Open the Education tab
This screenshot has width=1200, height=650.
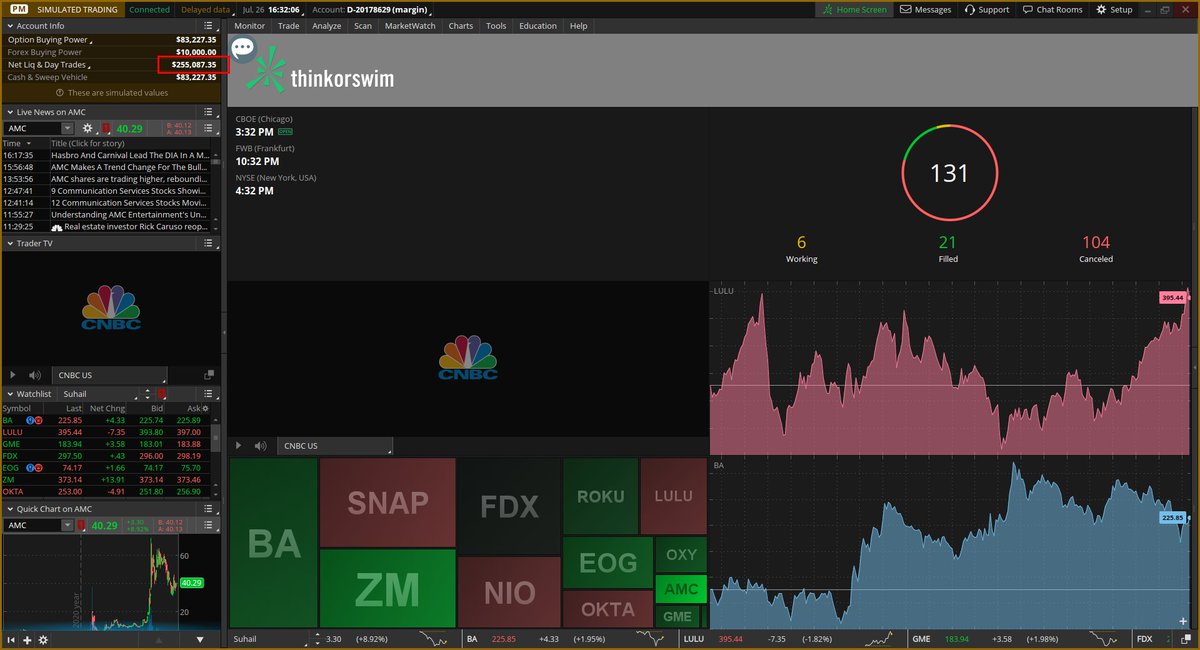[538, 26]
